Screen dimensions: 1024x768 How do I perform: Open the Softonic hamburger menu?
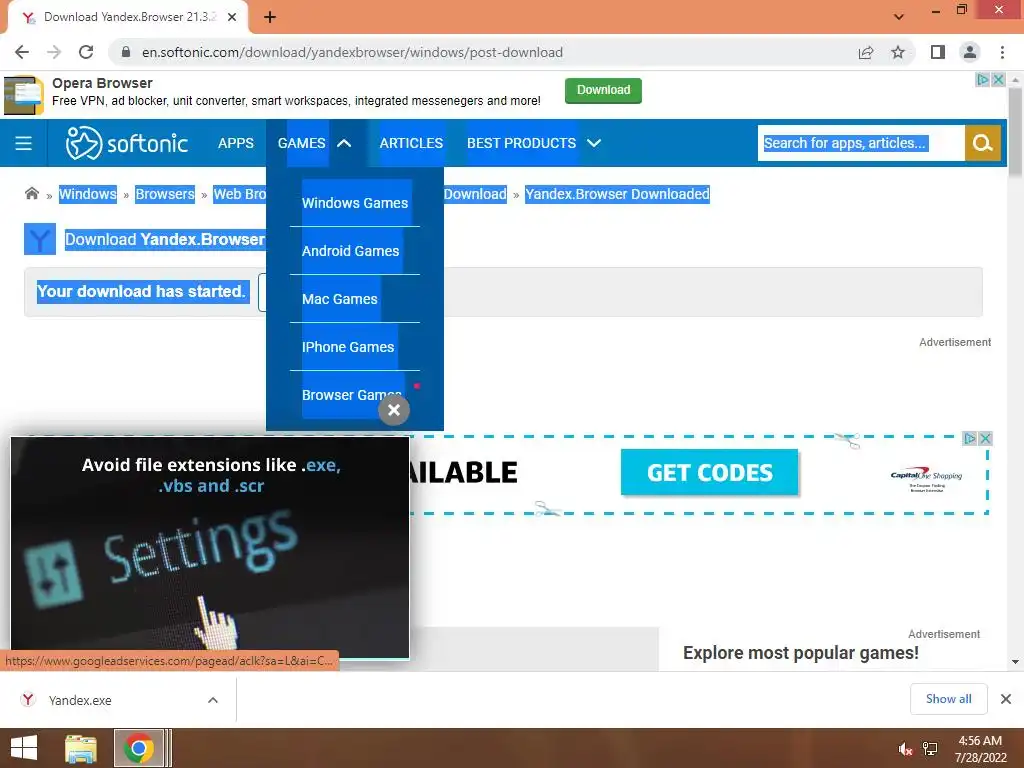(24, 143)
